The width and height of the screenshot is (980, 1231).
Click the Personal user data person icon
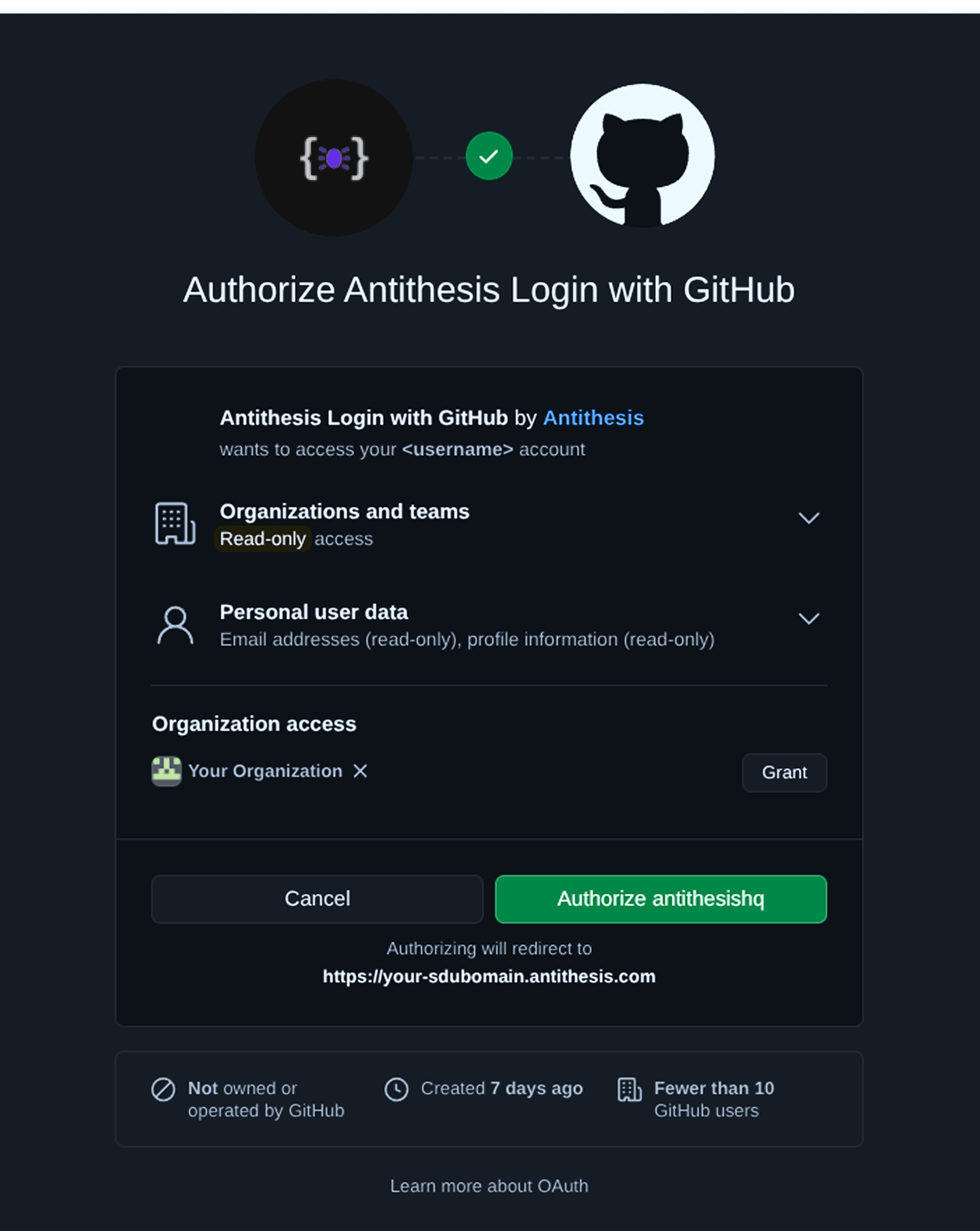point(175,626)
